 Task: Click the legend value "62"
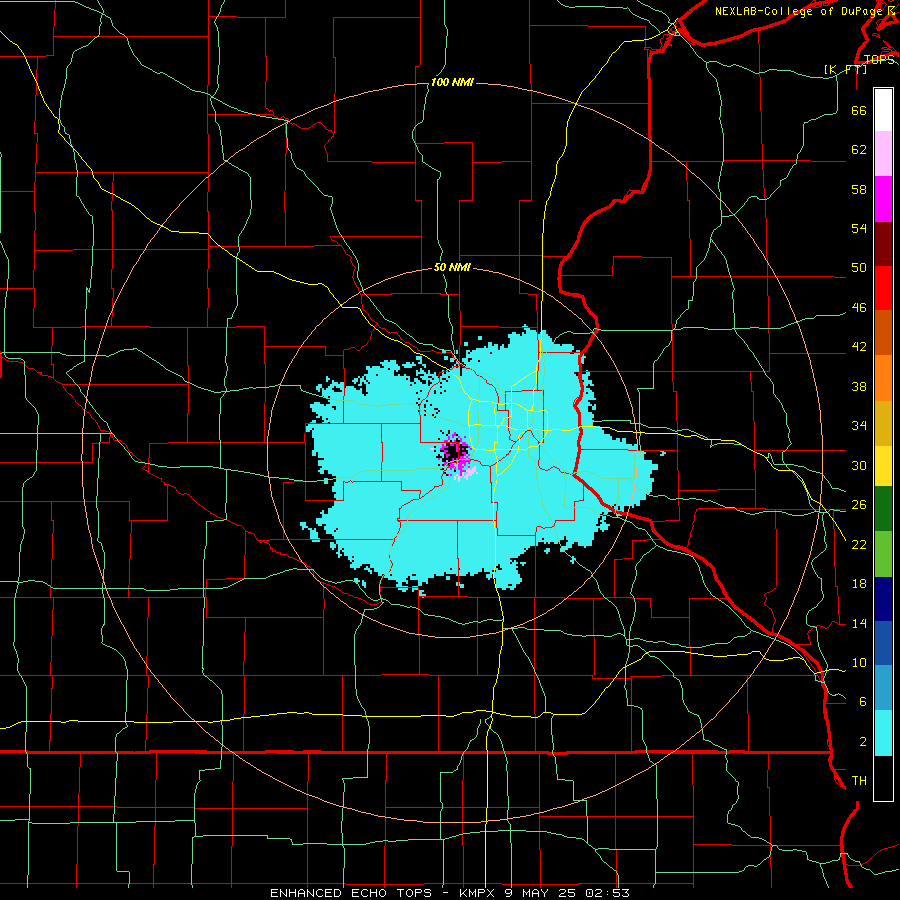click(x=859, y=150)
